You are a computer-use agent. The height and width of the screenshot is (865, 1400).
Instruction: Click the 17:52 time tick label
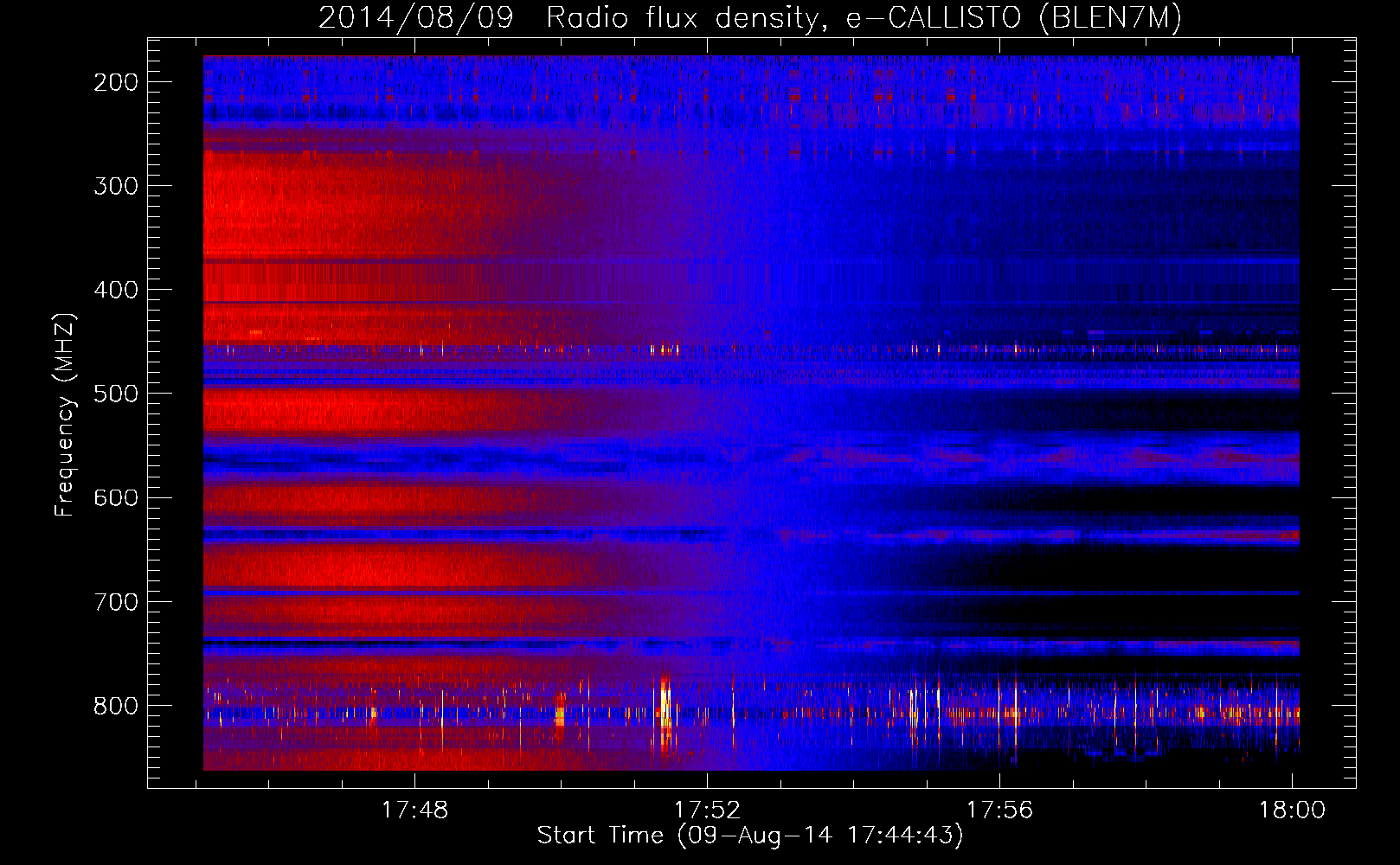click(x=708, y=810)
